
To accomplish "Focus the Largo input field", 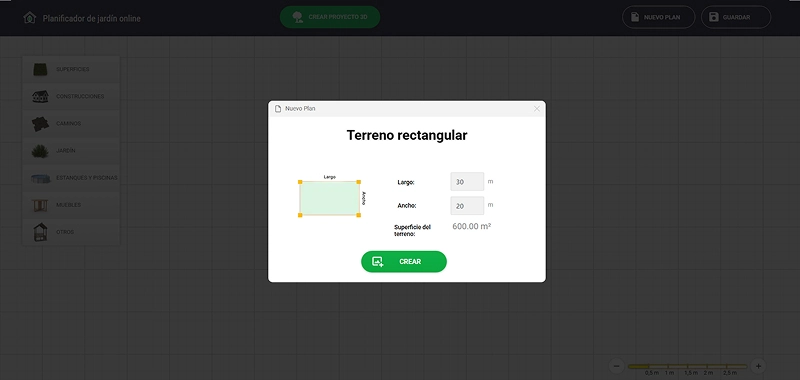I will (x=467, y=182).
